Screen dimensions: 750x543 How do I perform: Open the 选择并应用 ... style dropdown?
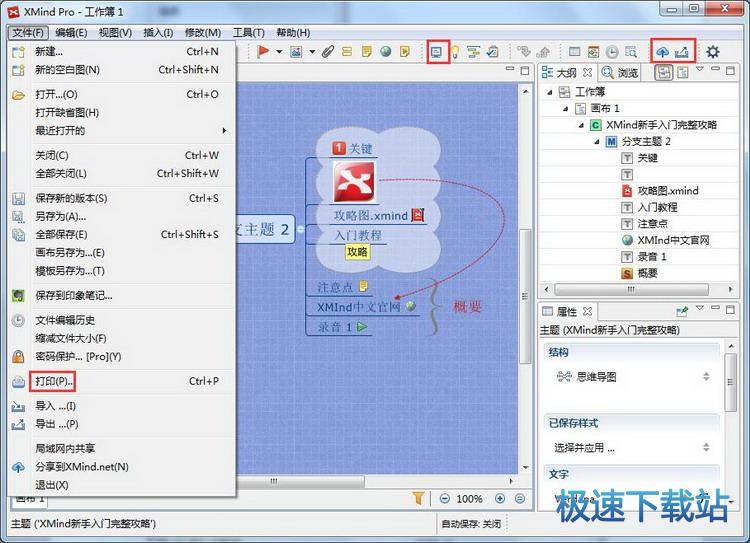[706, 447]
